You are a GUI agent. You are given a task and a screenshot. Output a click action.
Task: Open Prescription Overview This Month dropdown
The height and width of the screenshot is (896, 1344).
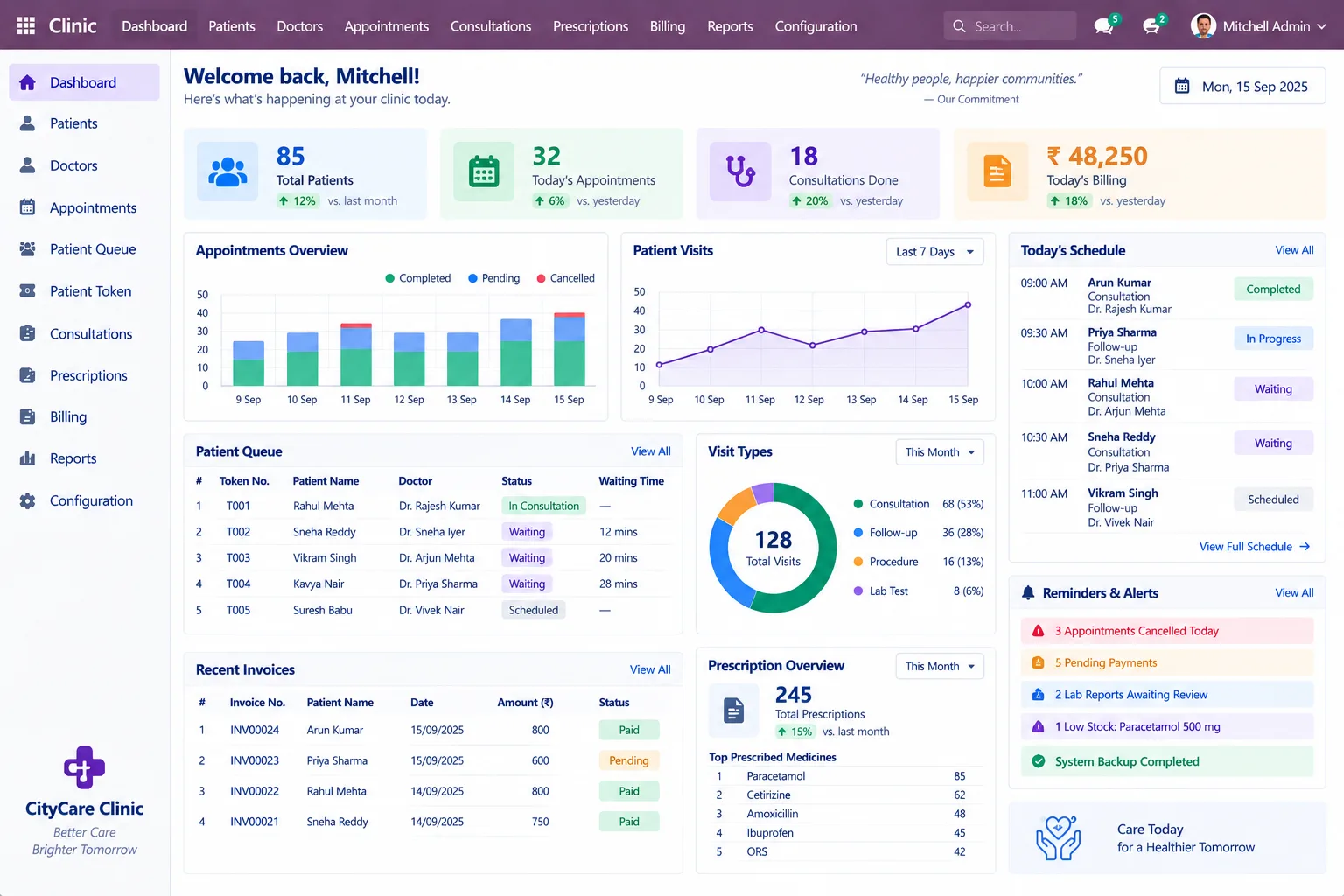(940, 667)
